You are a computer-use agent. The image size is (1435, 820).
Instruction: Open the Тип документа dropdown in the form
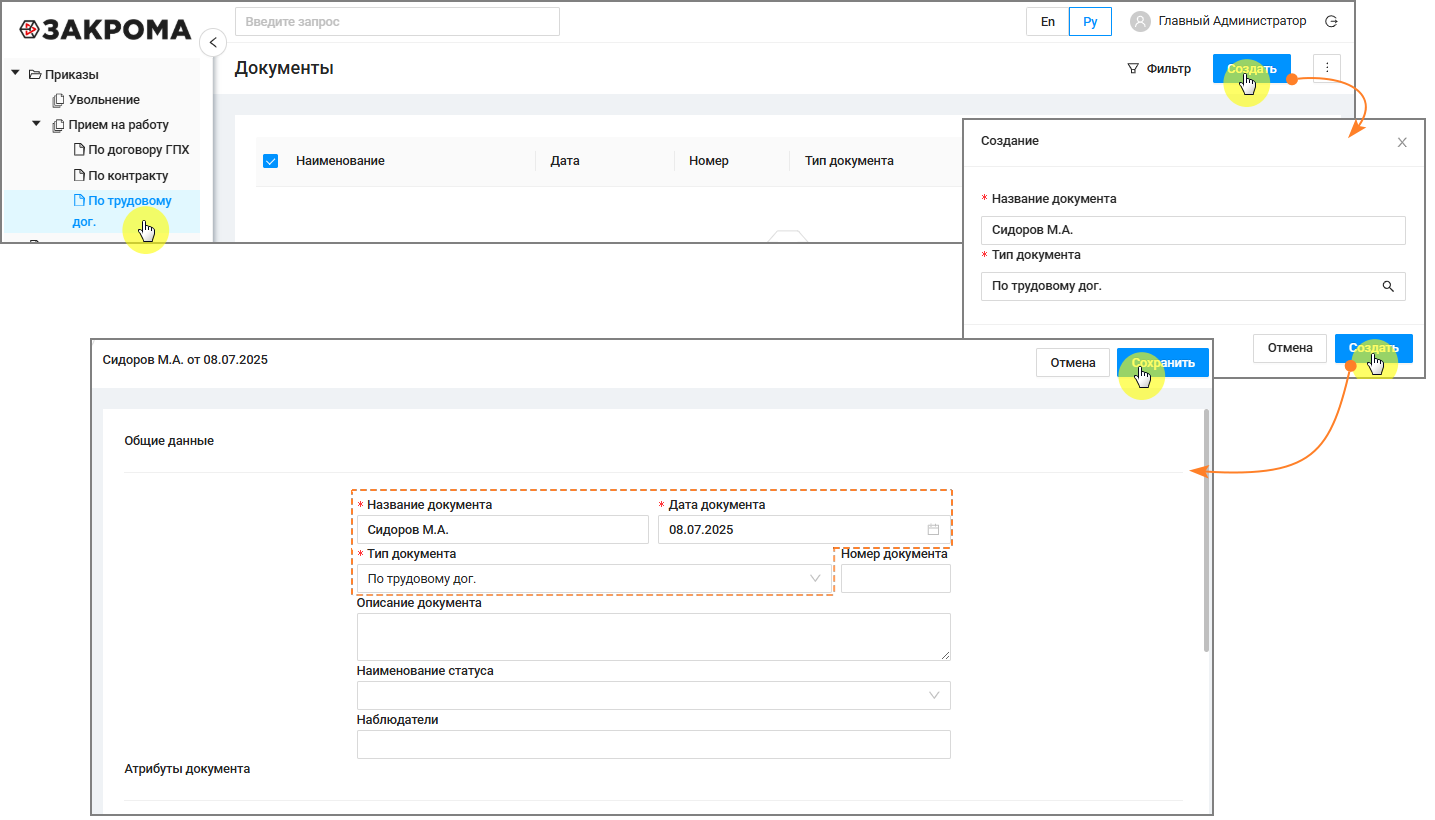pyautogui.click(x=594, y=579)
